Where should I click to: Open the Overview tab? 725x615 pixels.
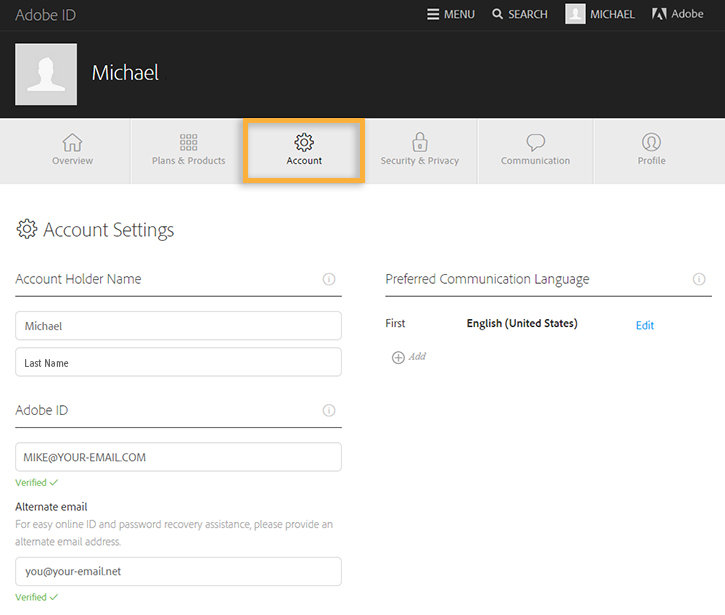(x=72, y=151)
